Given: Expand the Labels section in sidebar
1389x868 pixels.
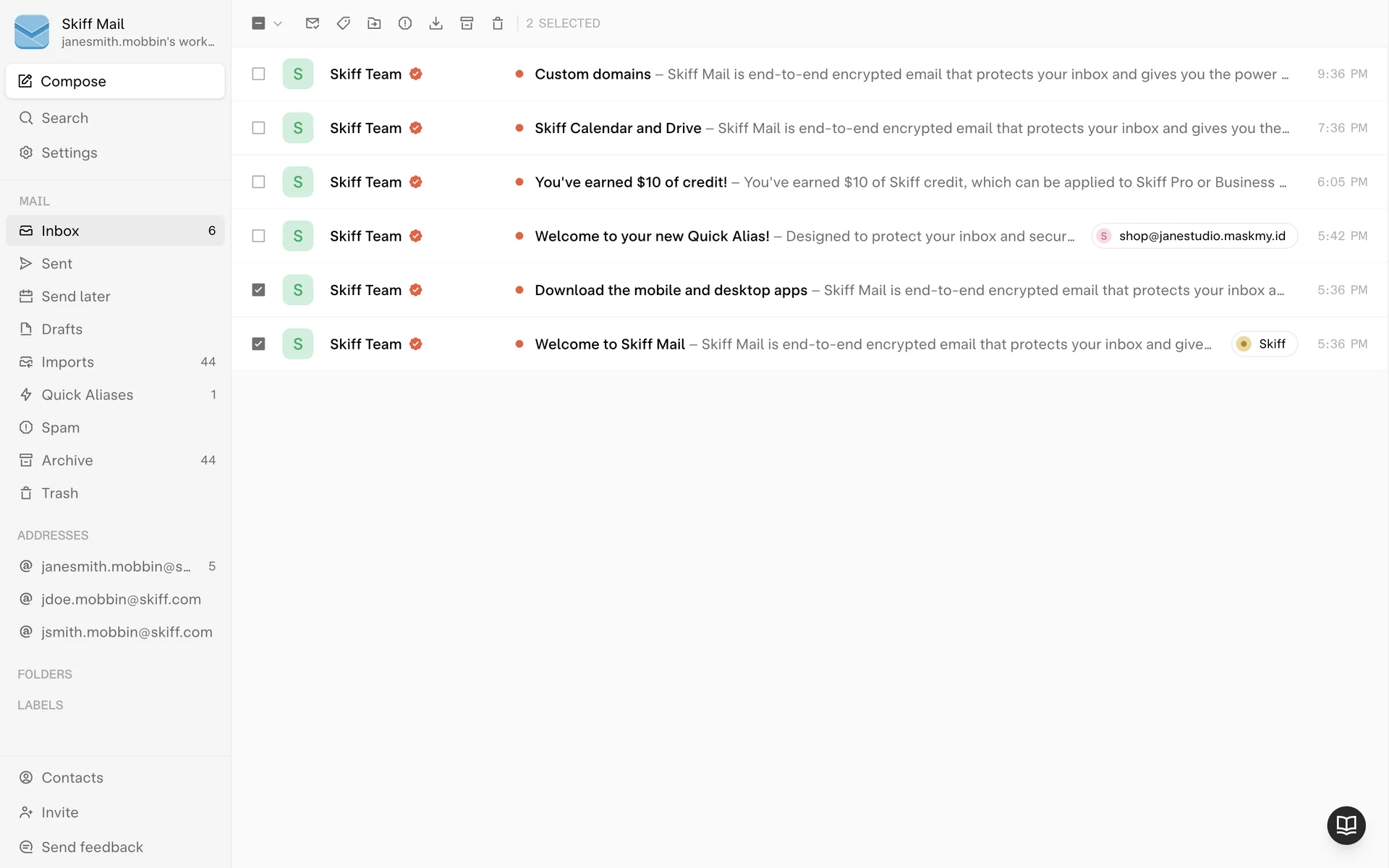Looking at the screenshot, I should (x=41, y=705).
